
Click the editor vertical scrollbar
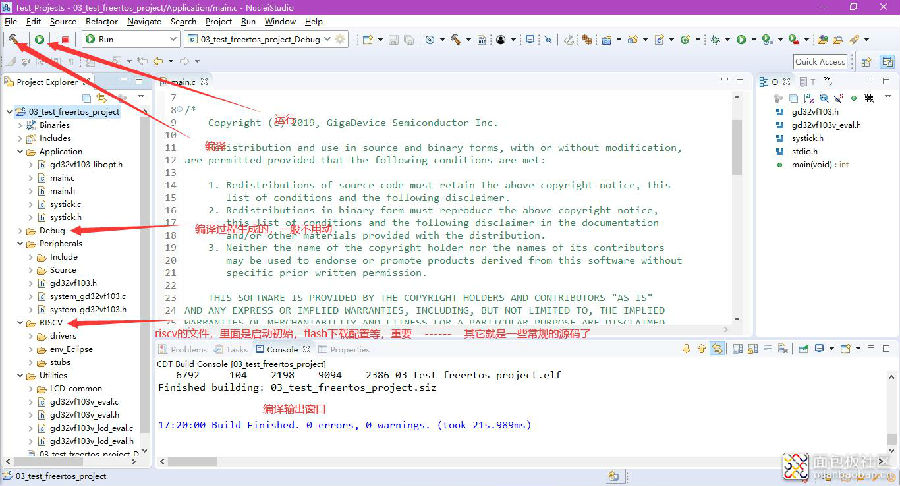pyautogui.click(x=736, y=200)
